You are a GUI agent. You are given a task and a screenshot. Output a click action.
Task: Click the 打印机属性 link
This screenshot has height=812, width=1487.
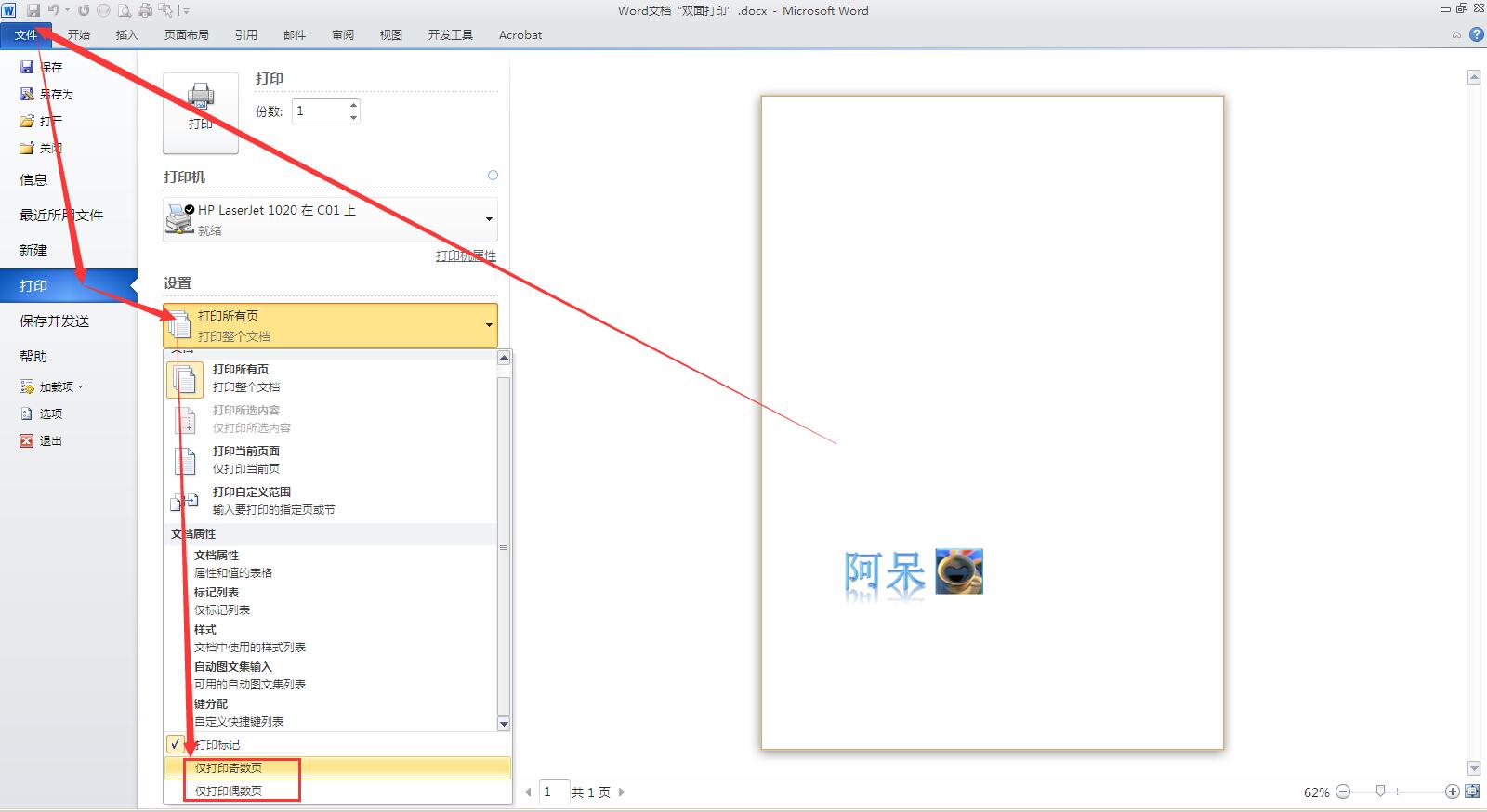[466, 255]
